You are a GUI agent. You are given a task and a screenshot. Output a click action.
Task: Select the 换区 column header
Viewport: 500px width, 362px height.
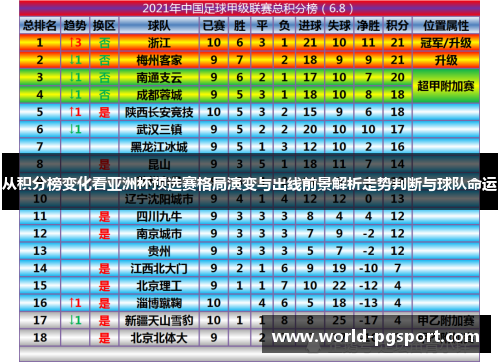click(x=104, y=25)
